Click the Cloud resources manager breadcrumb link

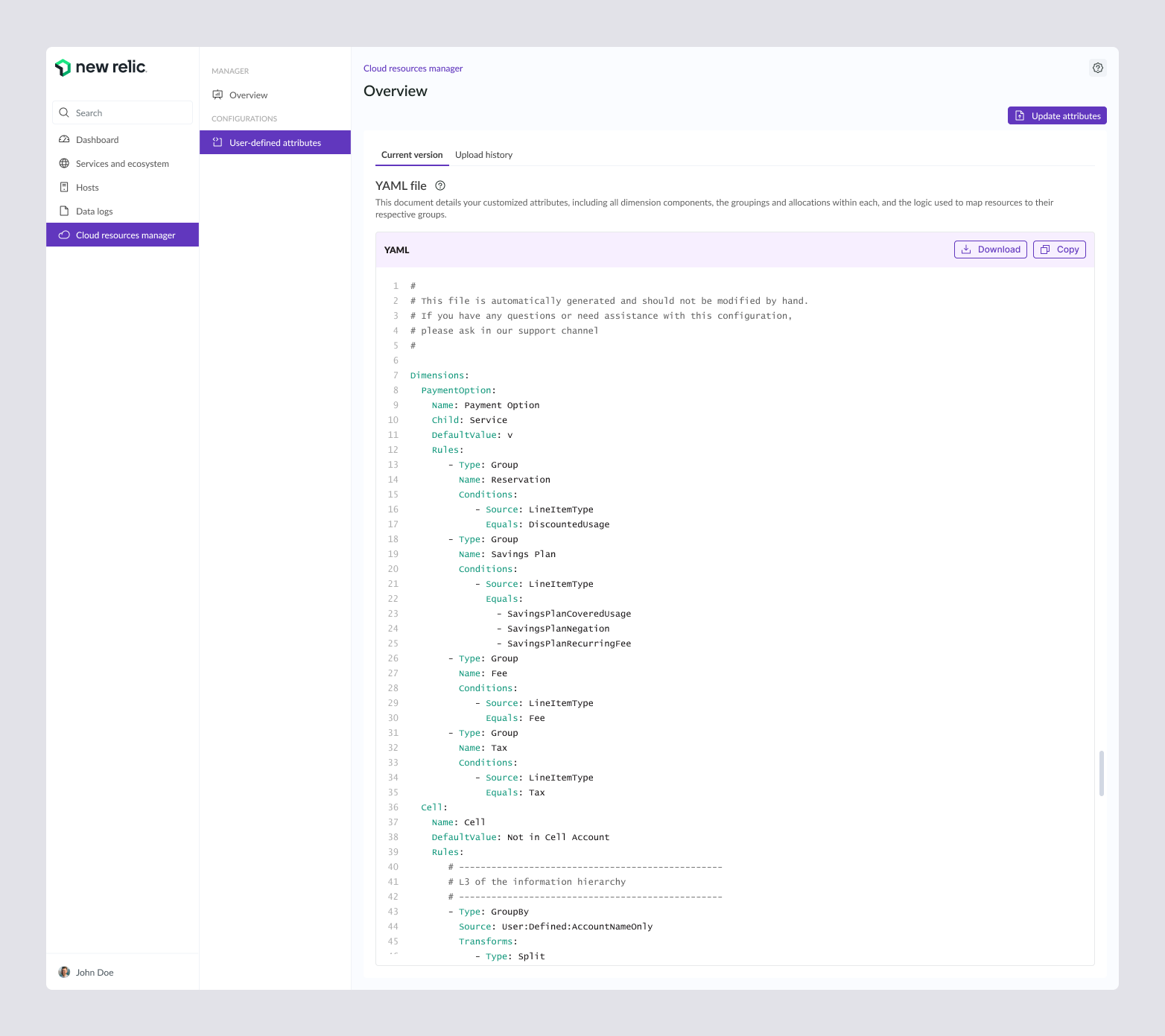click(413, 69)
